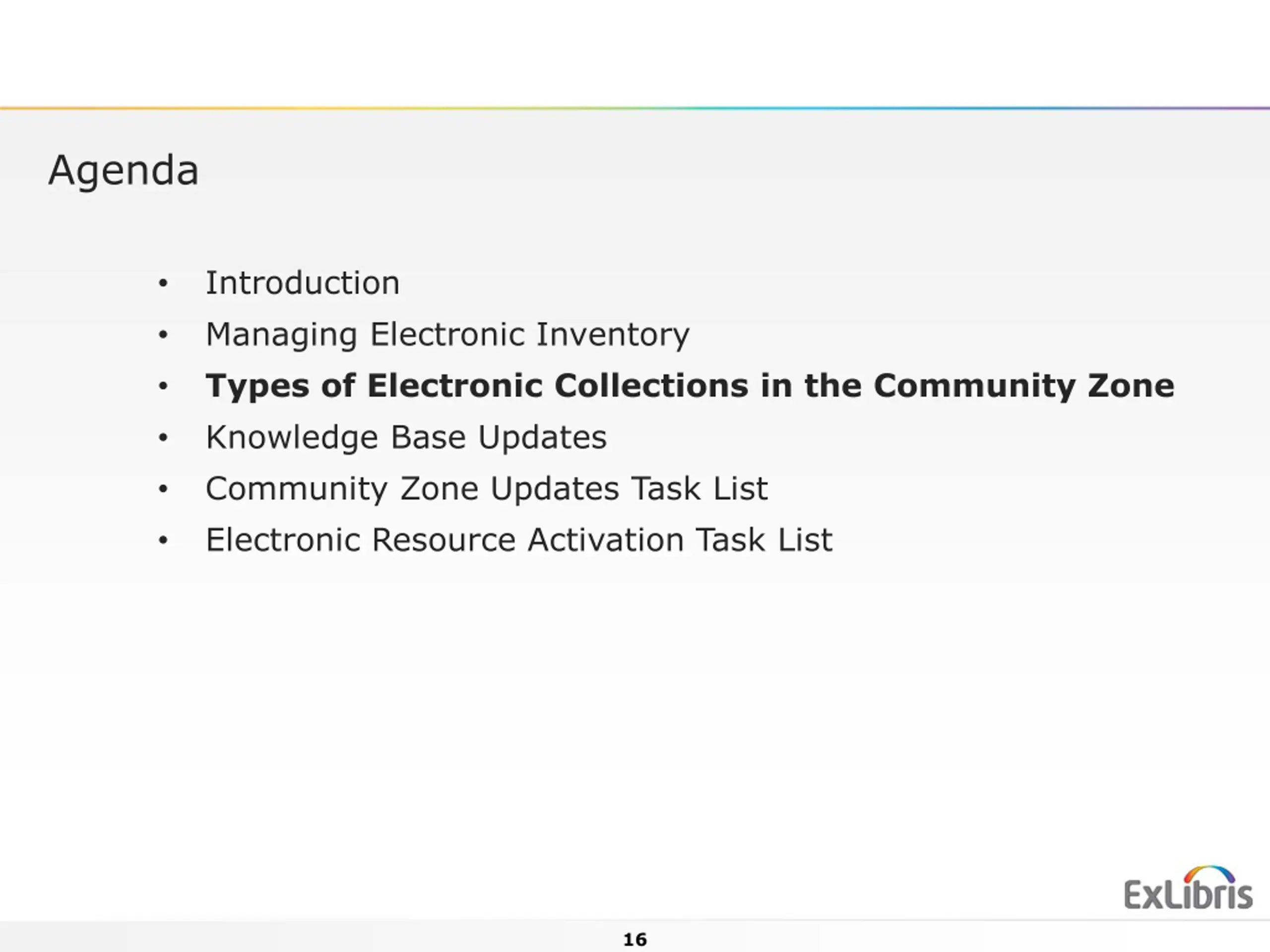Select the Electronic Resource Activation Task List item
This screenshot has width=1270, height=952.
[519, 540]
